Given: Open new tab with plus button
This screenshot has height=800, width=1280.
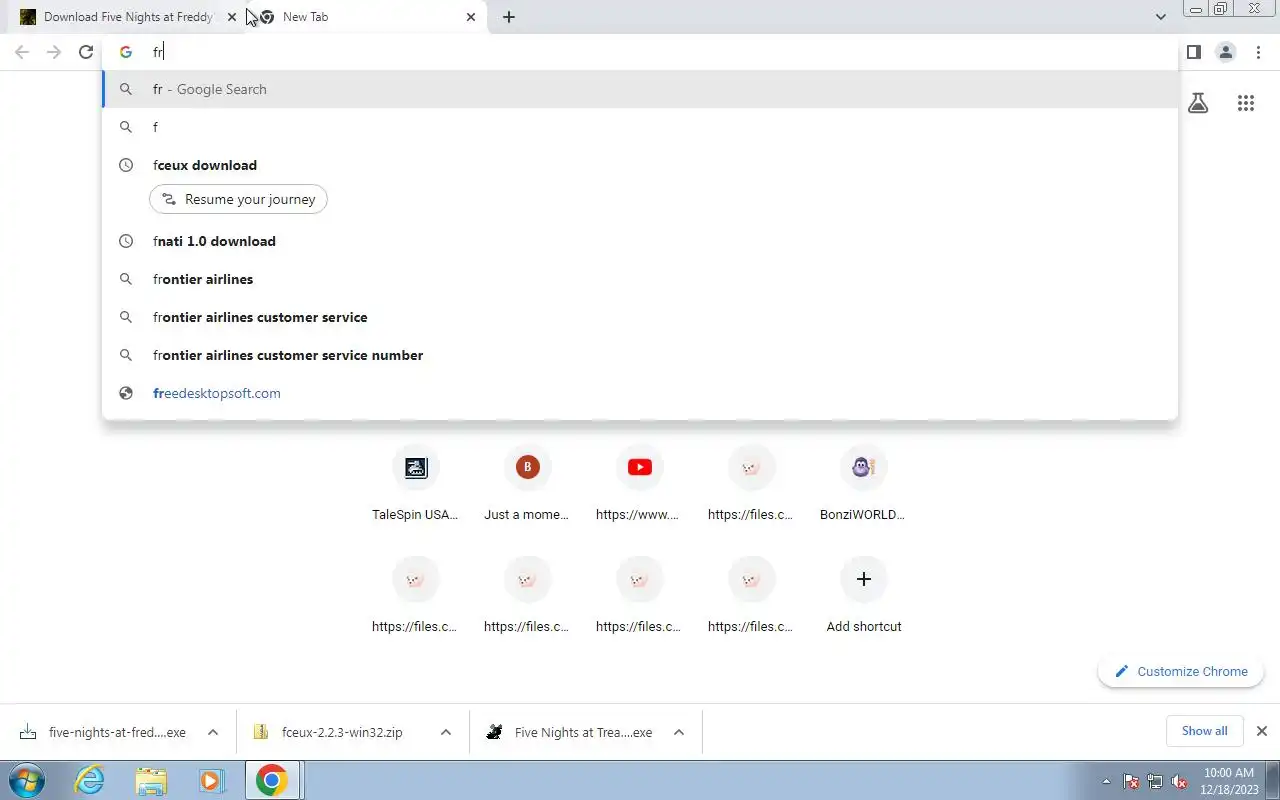Looking at the screenshot, I should pyautogui.click(x=509, y=17).
